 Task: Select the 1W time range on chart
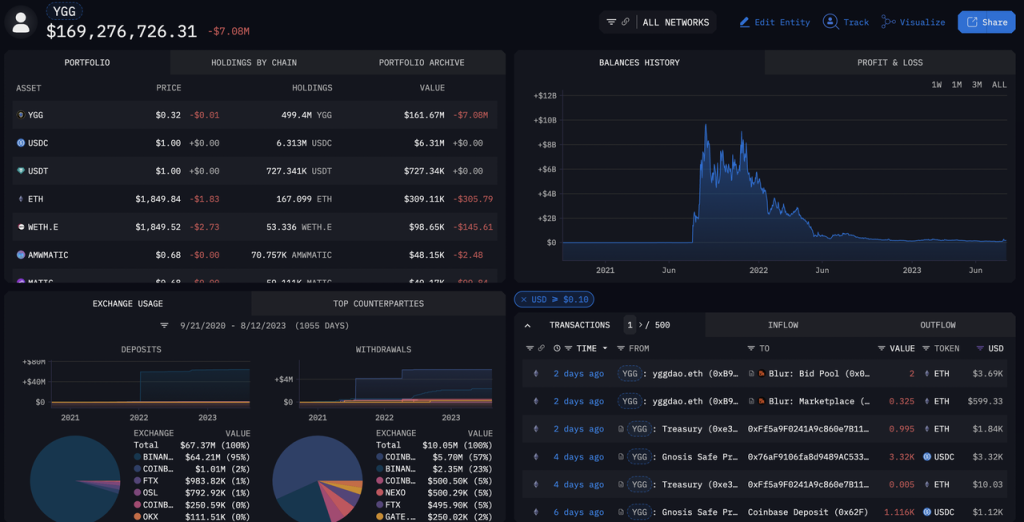936,85
